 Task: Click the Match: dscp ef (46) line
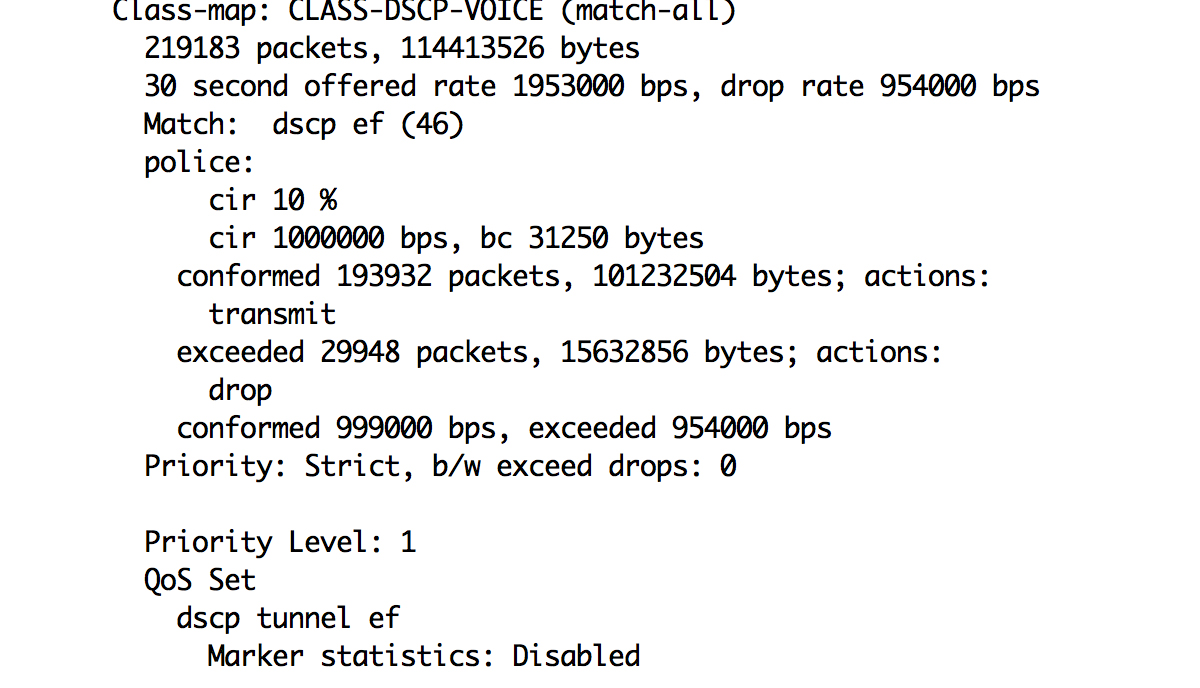tap(304, 125)
